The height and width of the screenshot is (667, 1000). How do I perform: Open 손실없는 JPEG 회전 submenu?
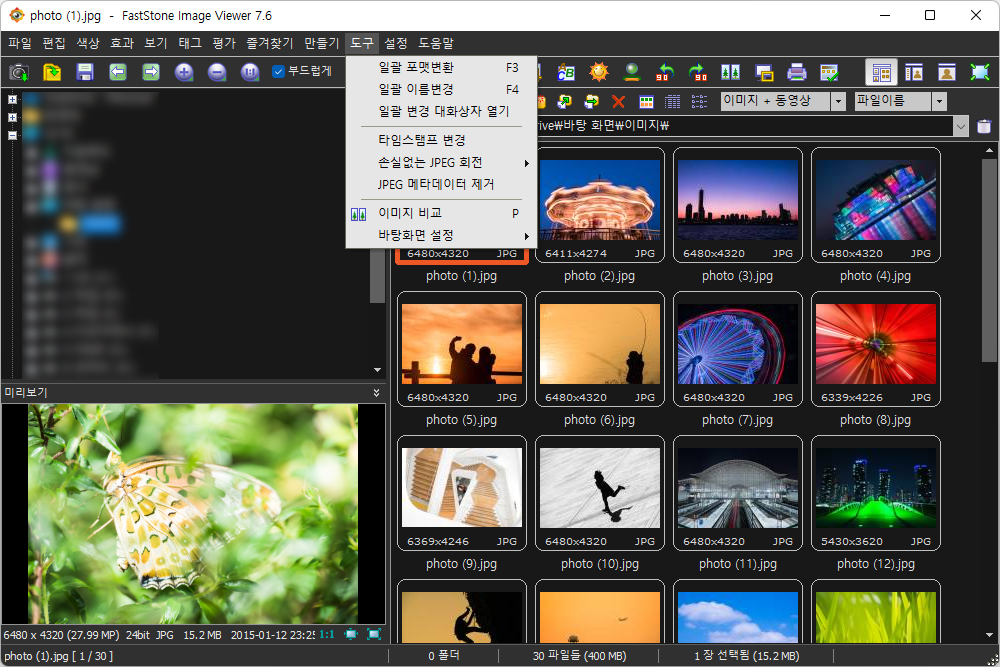pos(441,163)
